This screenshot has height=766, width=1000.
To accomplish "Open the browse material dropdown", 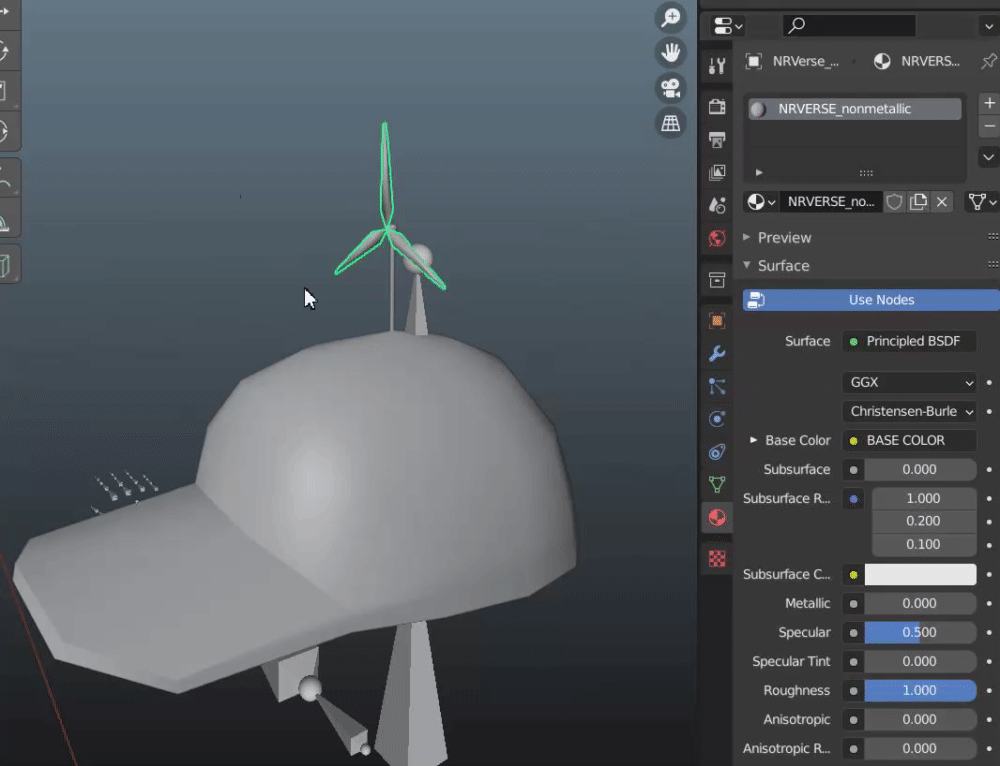I will pos(761,202).
